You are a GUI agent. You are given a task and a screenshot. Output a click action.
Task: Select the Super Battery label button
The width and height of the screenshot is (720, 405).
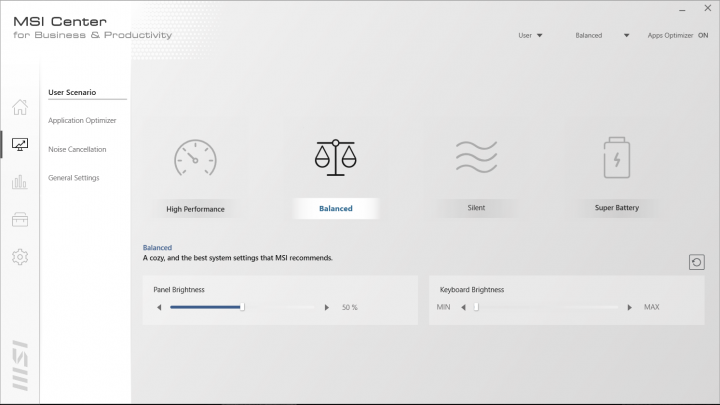[x=617, y=208]
